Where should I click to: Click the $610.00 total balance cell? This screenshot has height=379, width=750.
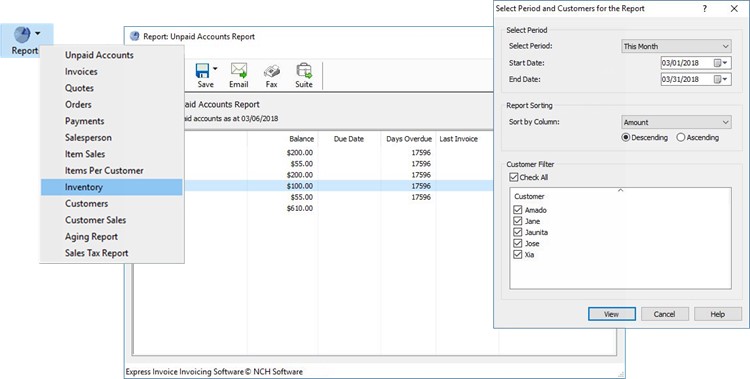click(300, 208)
